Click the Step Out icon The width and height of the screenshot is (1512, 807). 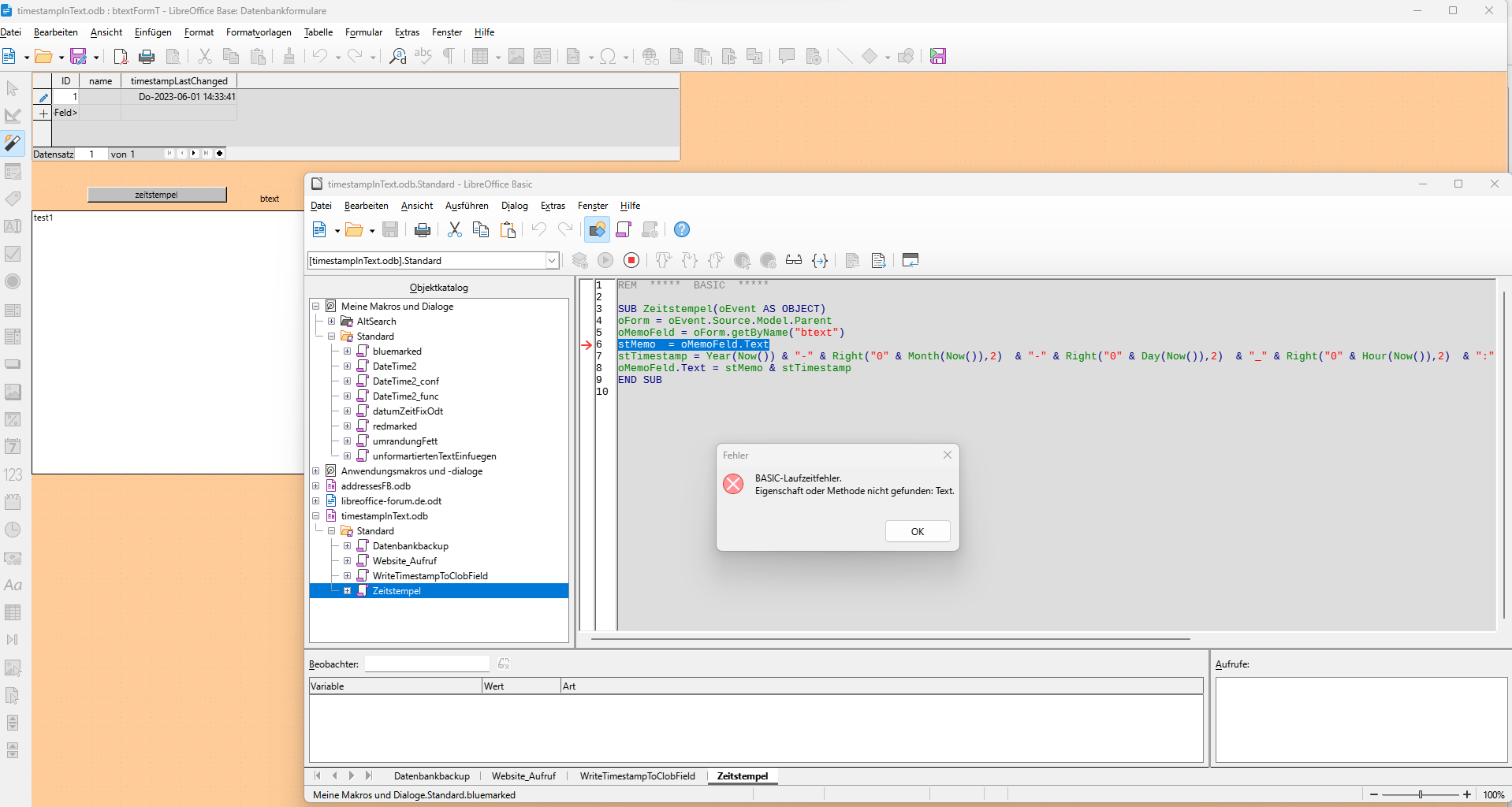[x=716, y=261]
